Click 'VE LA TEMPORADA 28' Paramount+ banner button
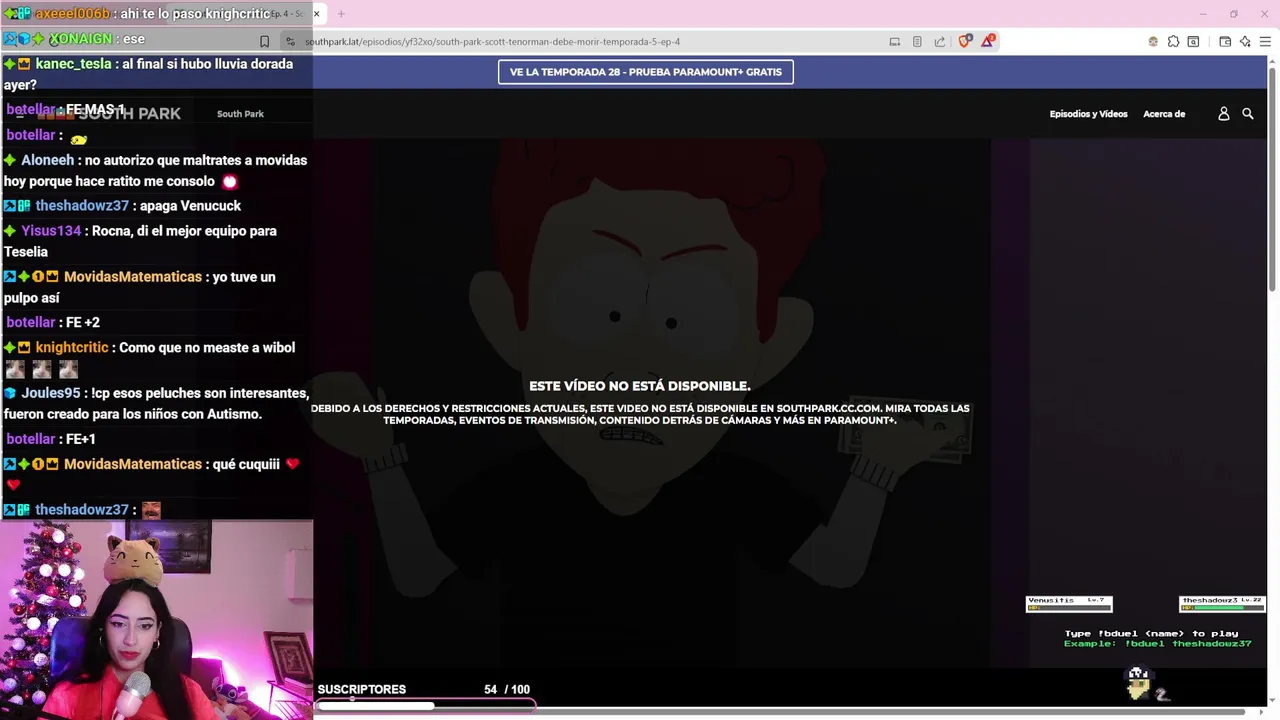The width and height of the screenshot is (1280, 720). pyautogui.click(x=646, y=72)
